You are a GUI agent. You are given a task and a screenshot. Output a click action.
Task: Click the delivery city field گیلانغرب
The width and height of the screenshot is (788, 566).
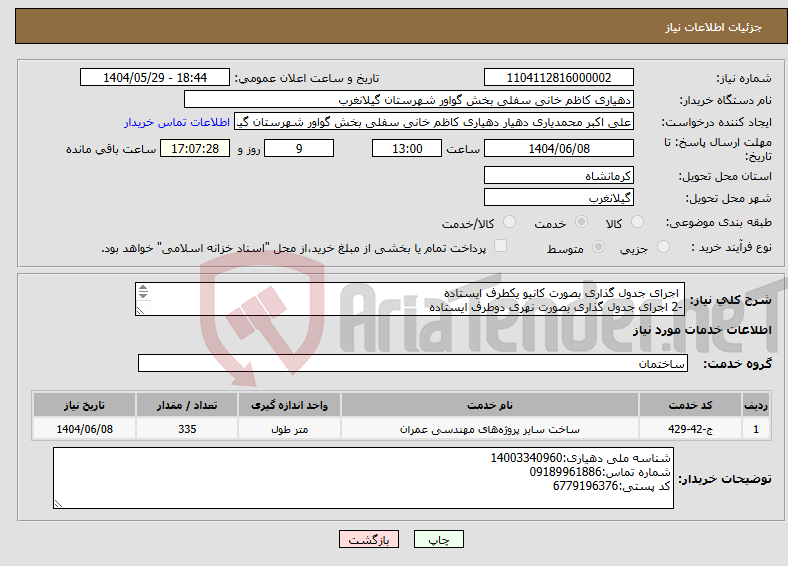click(559, 198)
